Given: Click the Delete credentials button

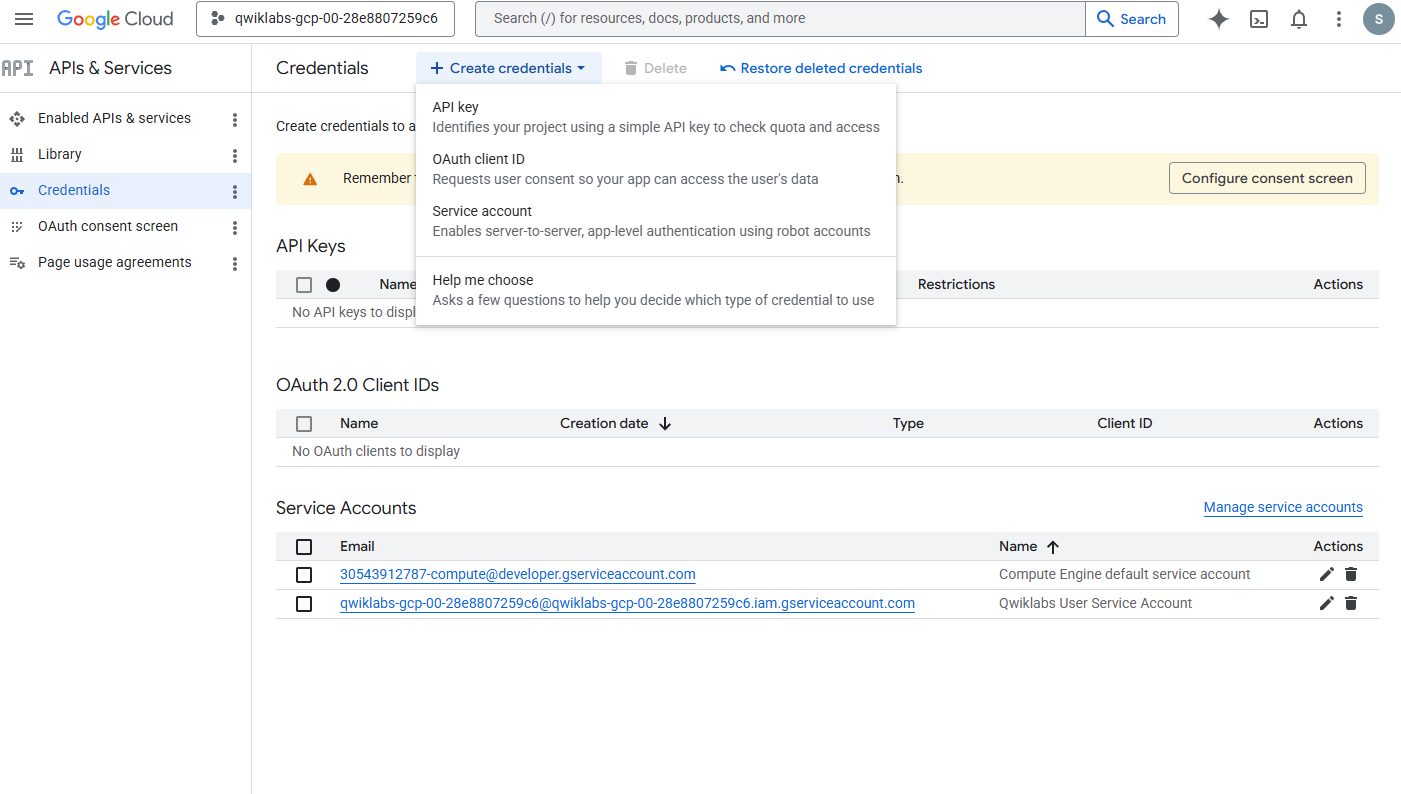Looking at the screenshot, I should coord(655,68).
